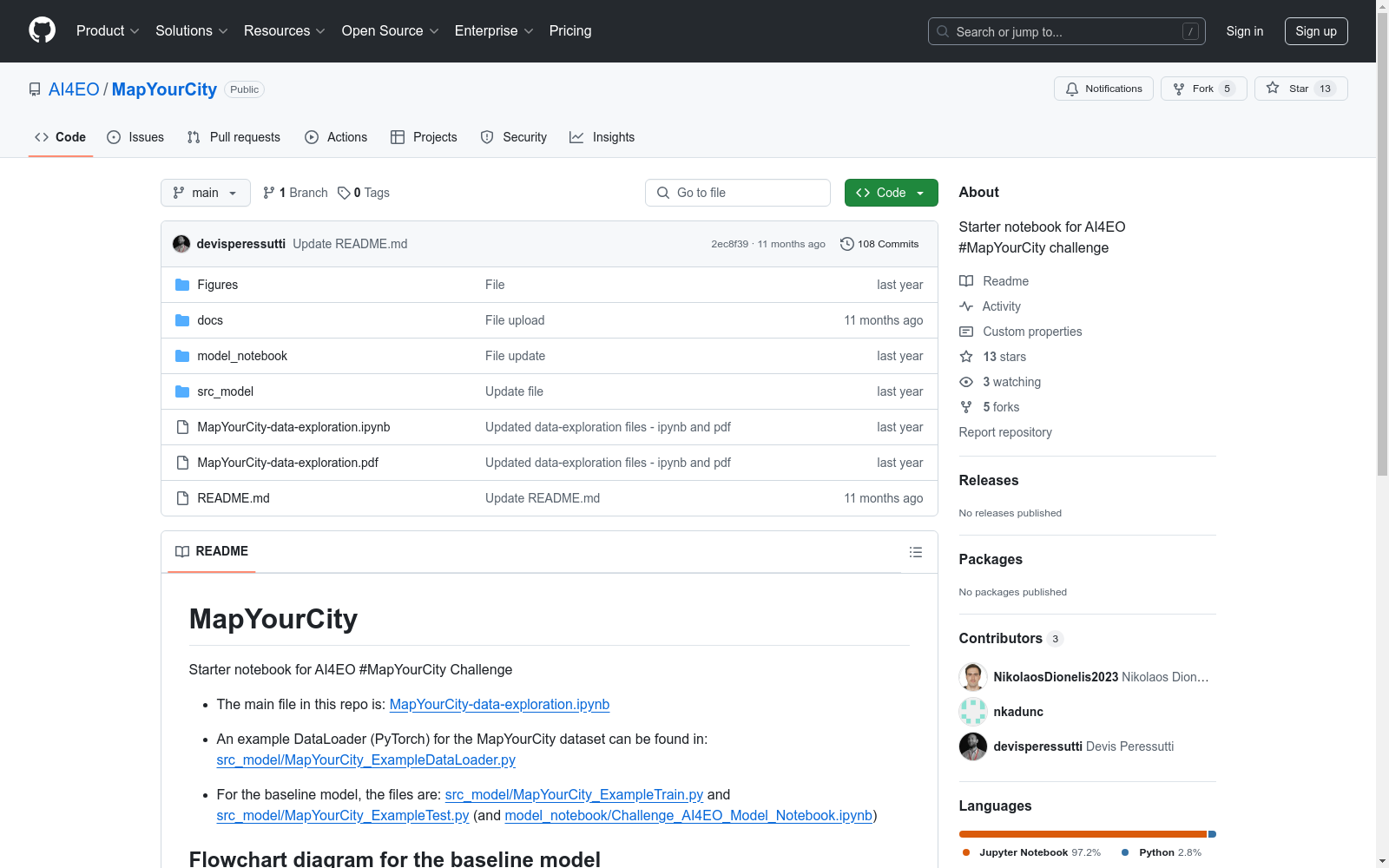Click the file icon beside README.md
1389x868 pixels.
(182, 498)
